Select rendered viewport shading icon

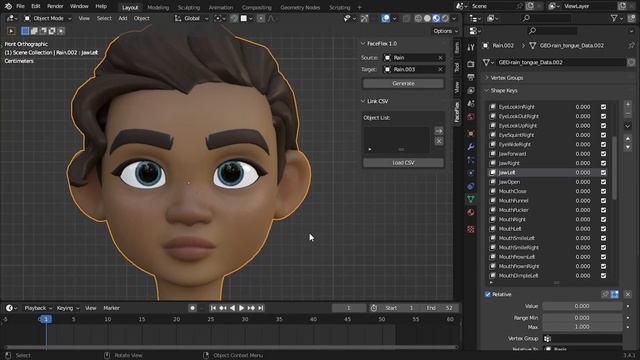click(x=445, y=18)
